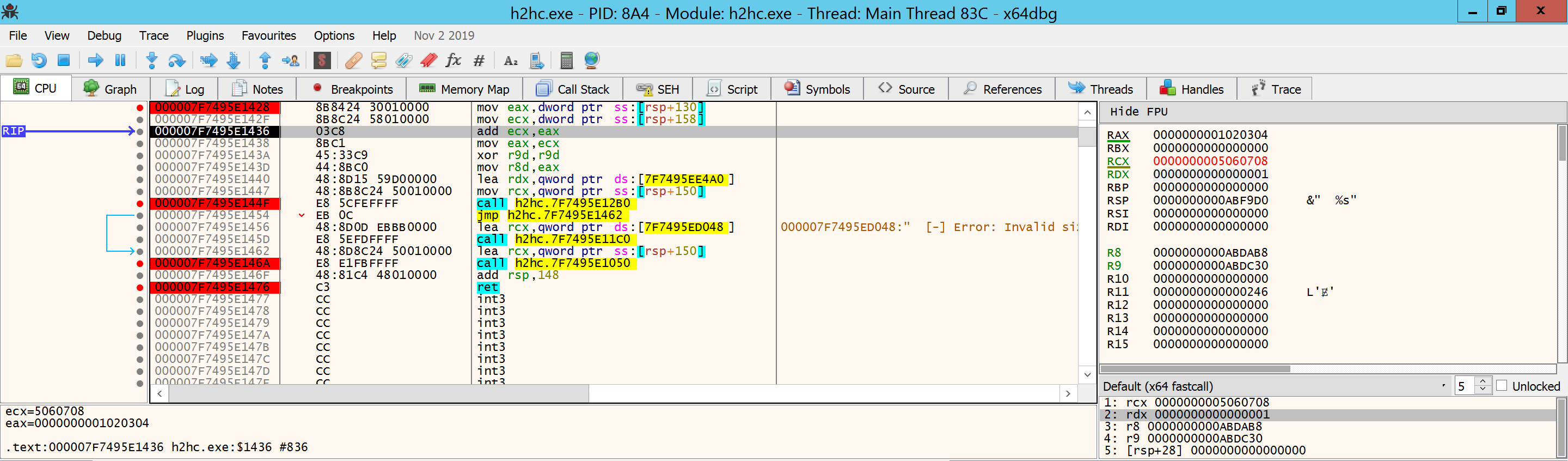This screenshot has height=461, width=1568.
Task: Open the View menu
Action: [57, 35]
